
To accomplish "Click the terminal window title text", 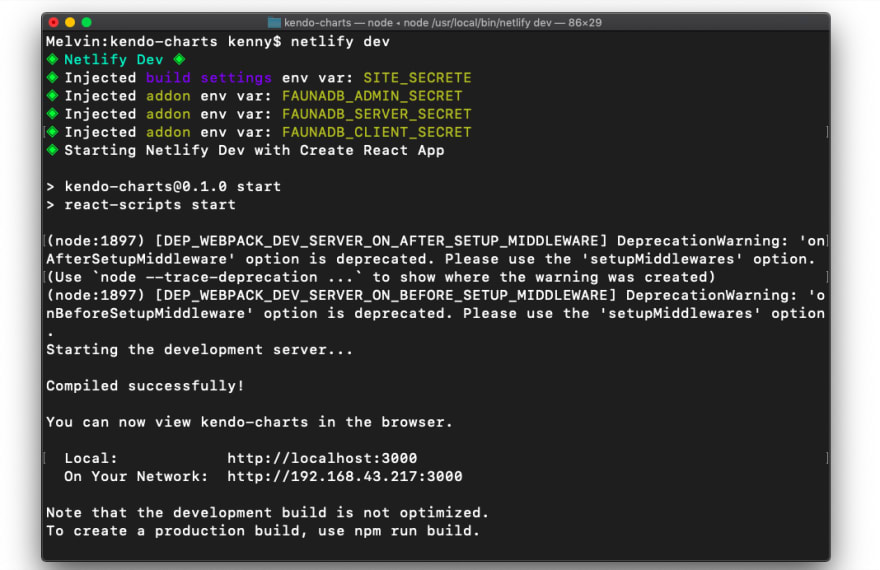I will click(x=443, y=23).
